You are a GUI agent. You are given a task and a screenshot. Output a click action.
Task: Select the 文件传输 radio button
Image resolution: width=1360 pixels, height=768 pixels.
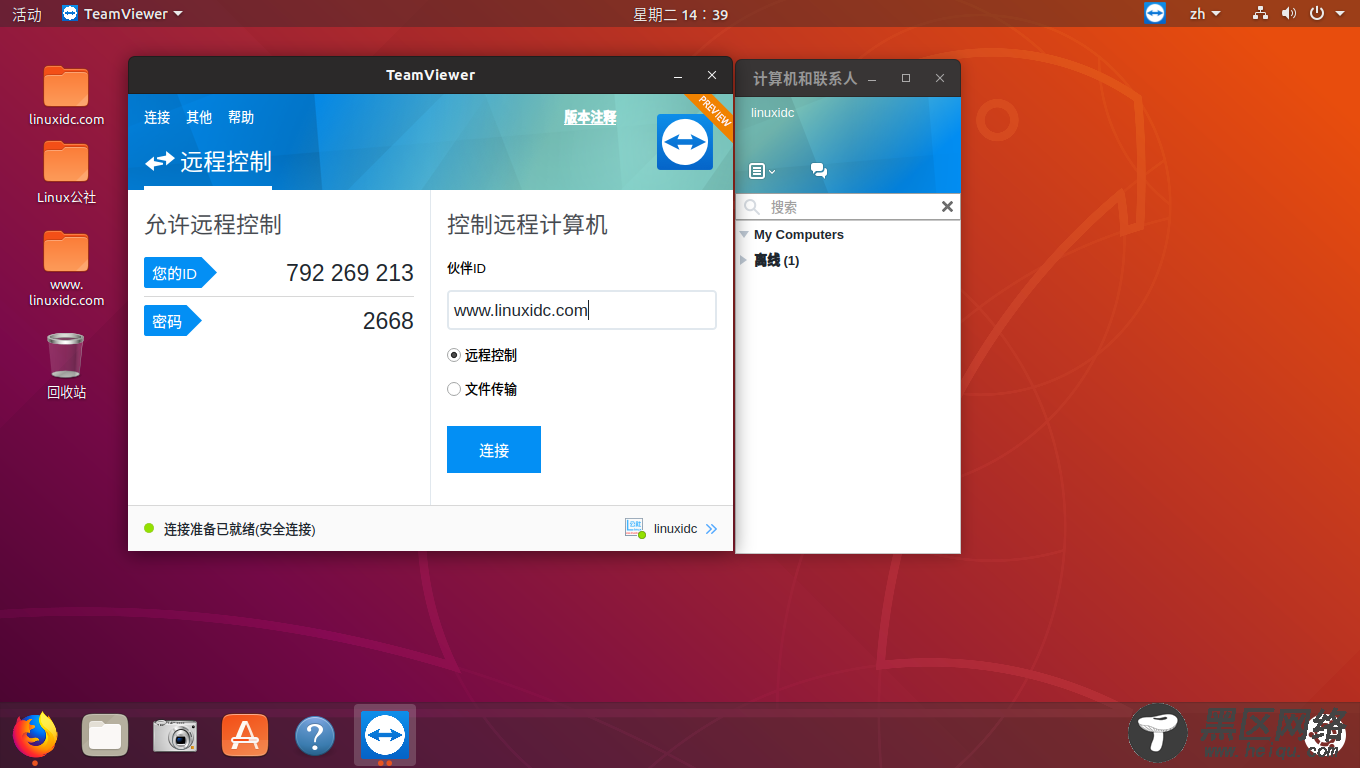click(454, 389)
